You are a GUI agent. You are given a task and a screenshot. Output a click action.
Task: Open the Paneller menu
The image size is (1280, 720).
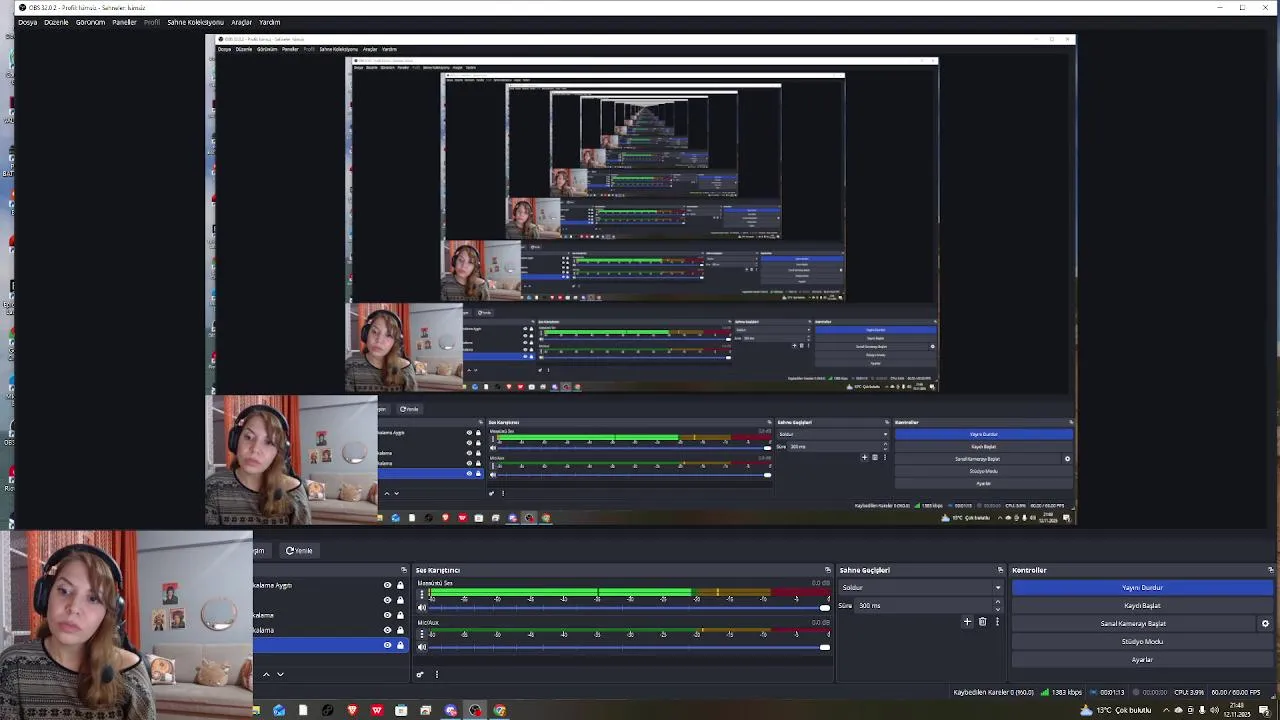(124, 22)
